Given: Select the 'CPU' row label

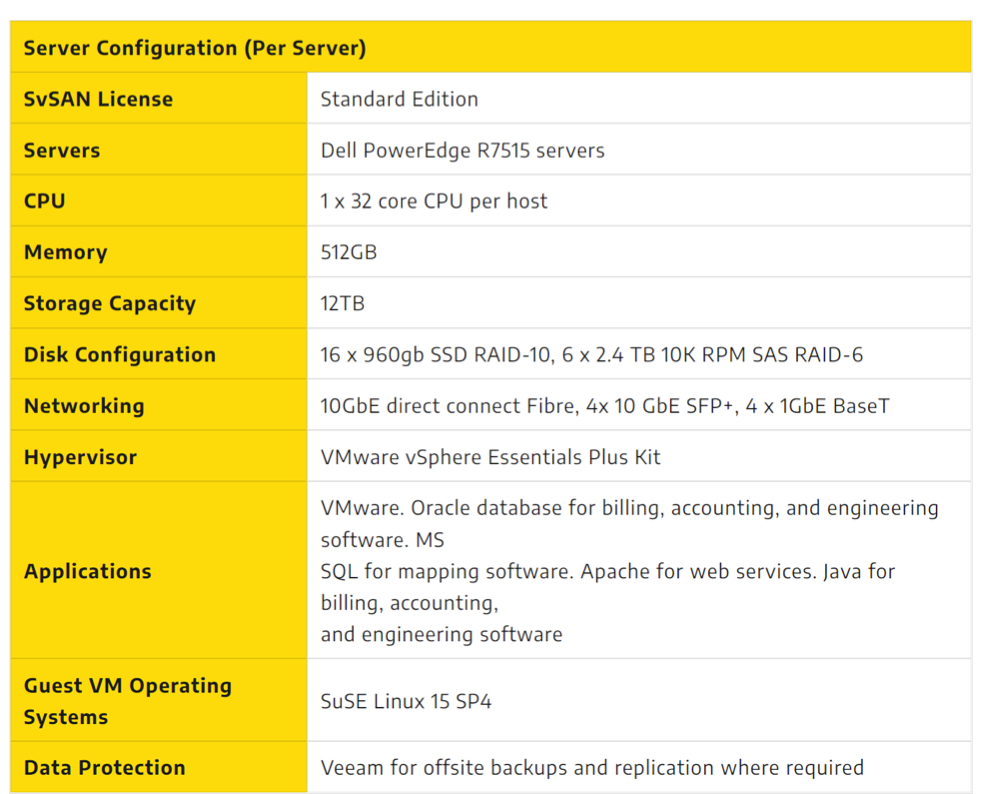Looking at the screenshot, I should coord(45,201).
